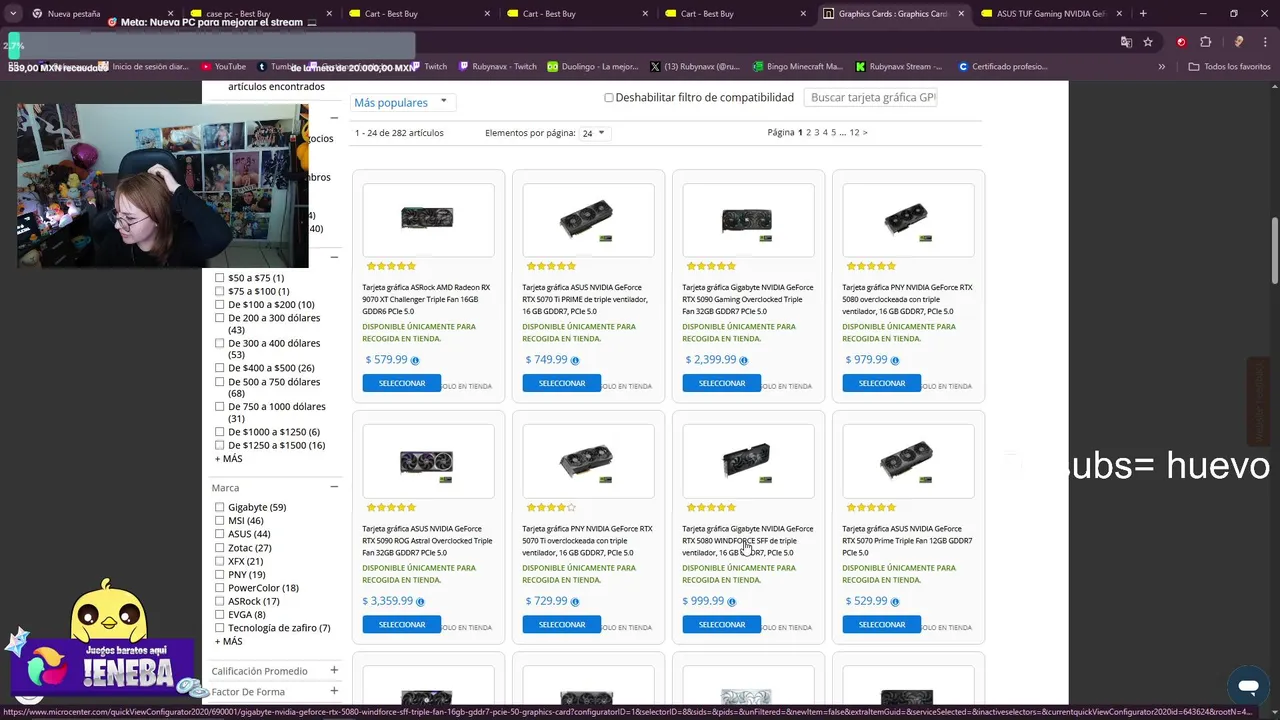Open Todos los favoritos folder
The width and height of the screenshot is (1280, 720).
pyautogui.click(x=1229, y=67)
